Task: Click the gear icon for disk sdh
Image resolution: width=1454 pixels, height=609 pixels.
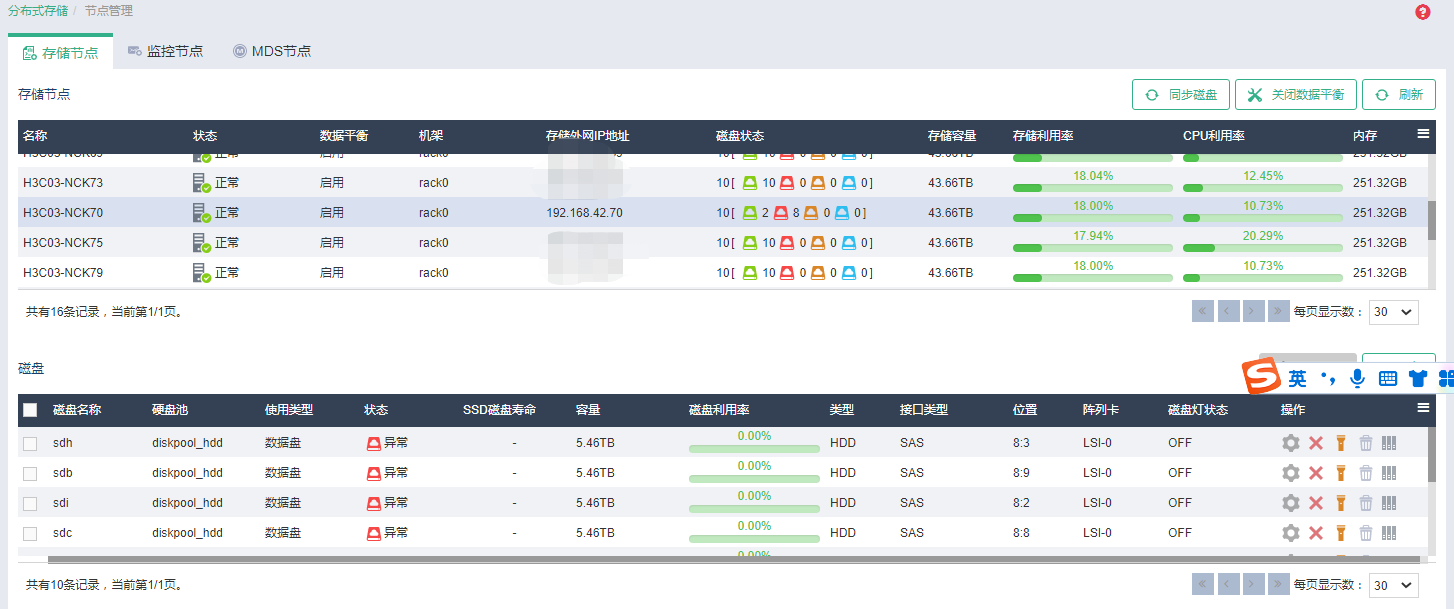Action: (1291, 443)
